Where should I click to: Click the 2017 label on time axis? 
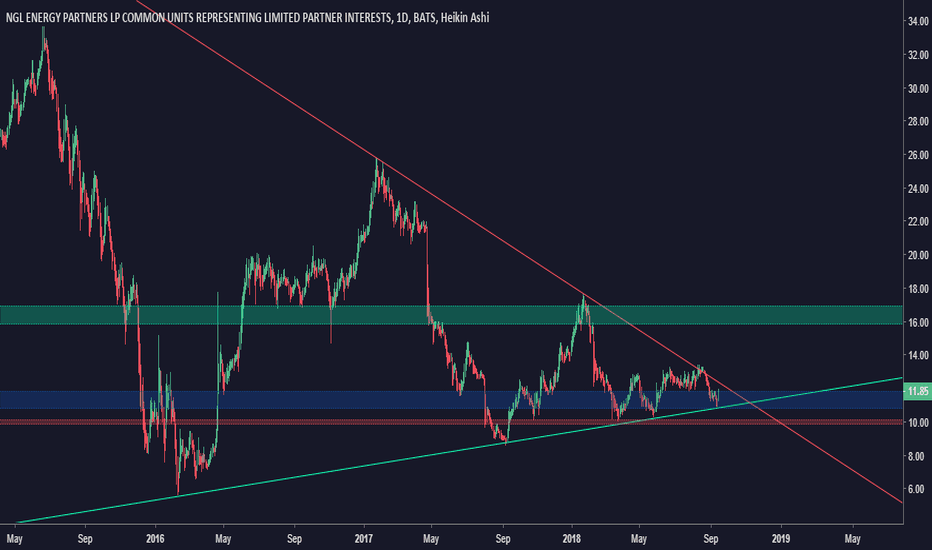pos(363,539)
